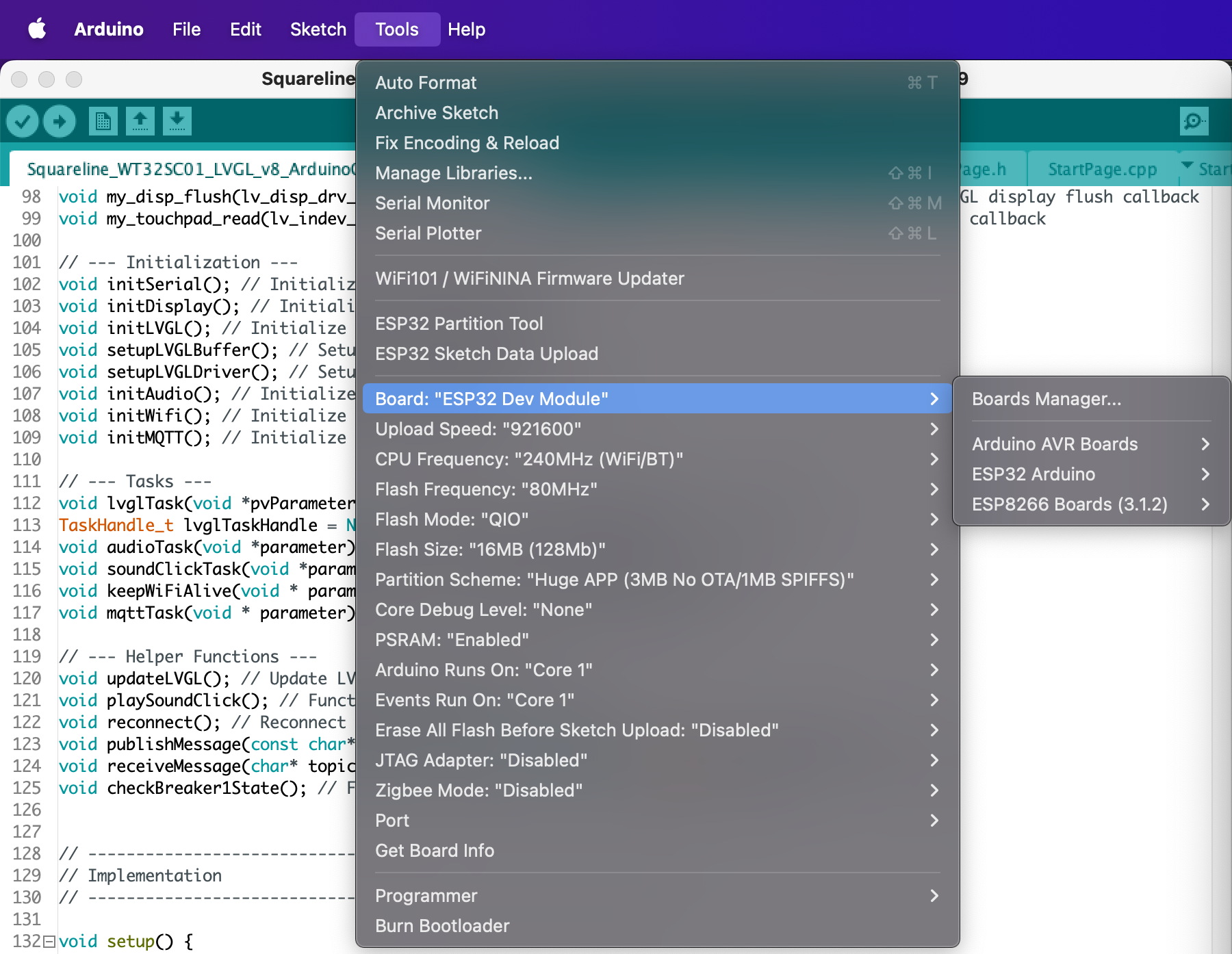The image size is (1232, 954).
Task: Choose Auto Format from Tools menu
Action: (x=657, y=83)
